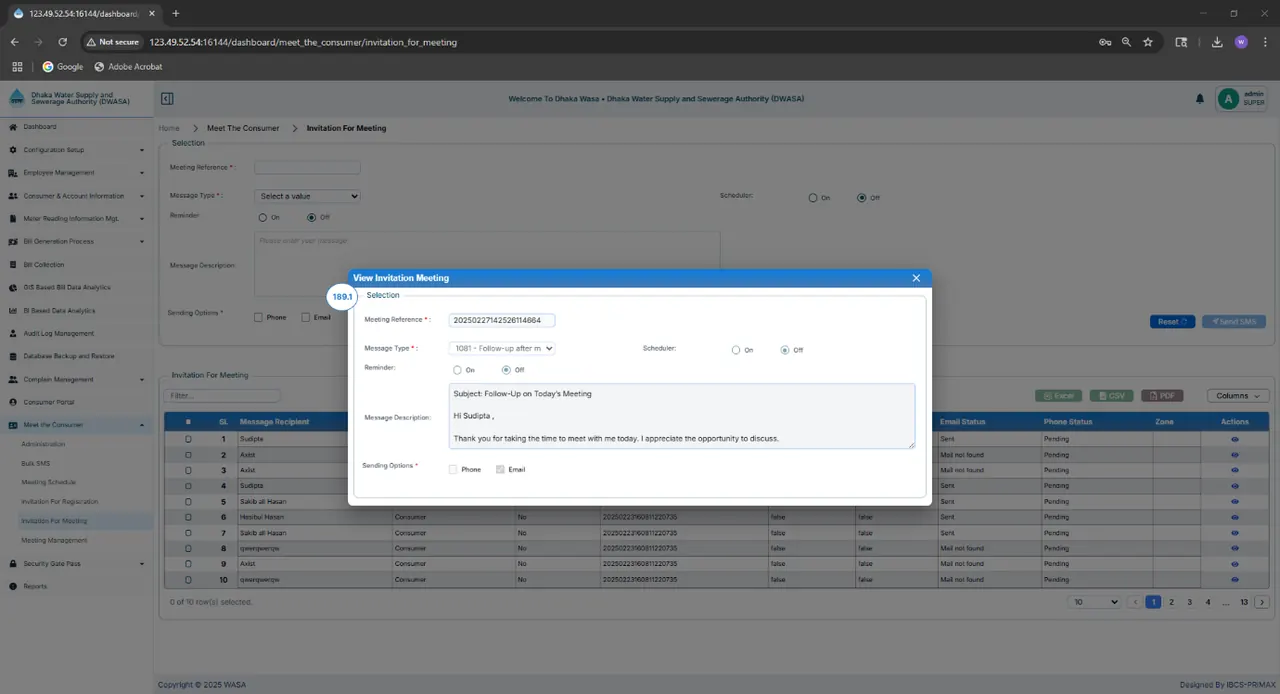1280x694 pixels.
Task: Click the Not secure site info badge
Action: click(112, 42)
